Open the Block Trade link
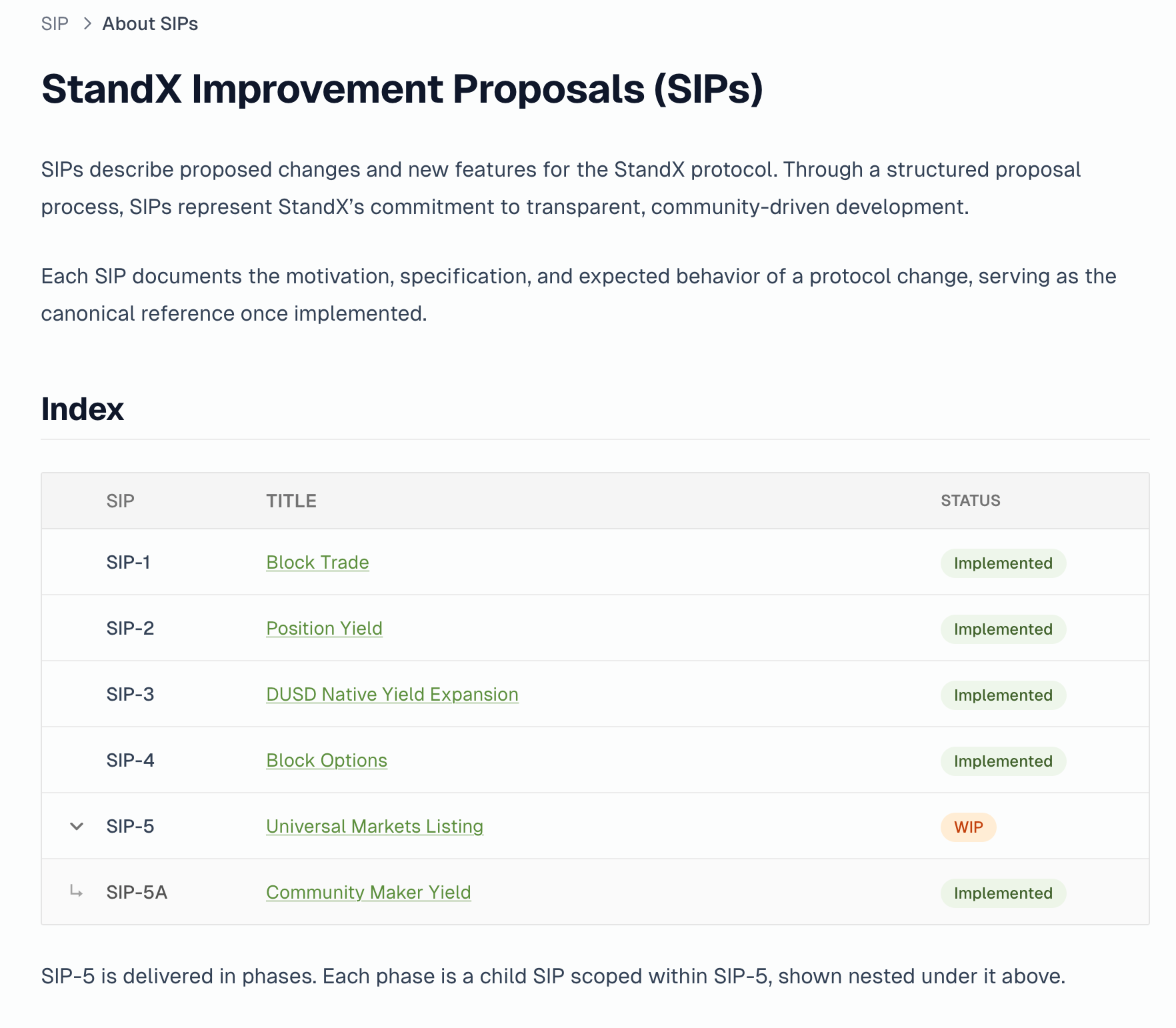Image resolution: width=1176 pixels, height=1028 pixels. click(317, 563)
